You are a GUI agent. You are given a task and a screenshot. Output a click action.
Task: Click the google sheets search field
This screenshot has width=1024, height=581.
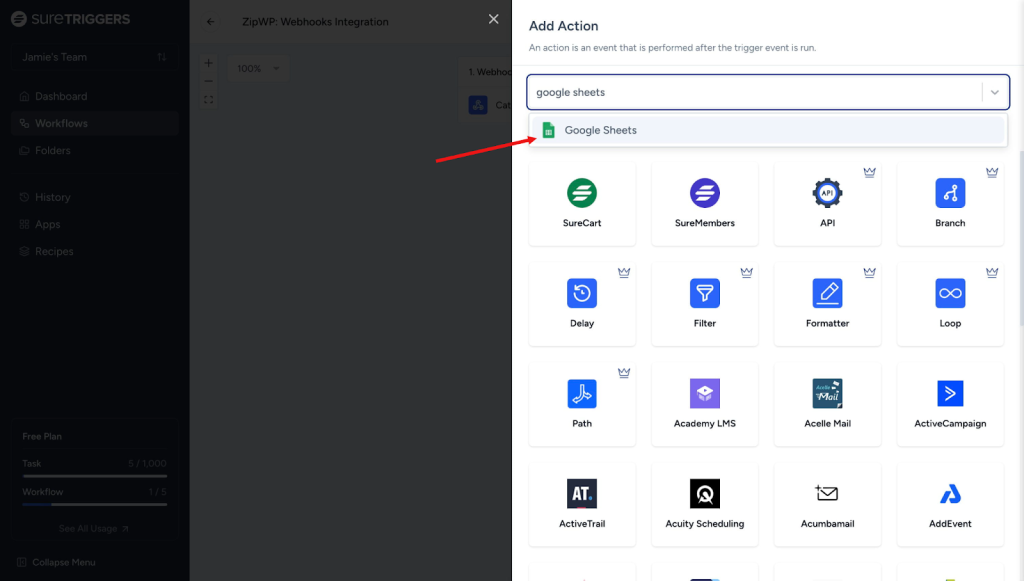(755, 92)
